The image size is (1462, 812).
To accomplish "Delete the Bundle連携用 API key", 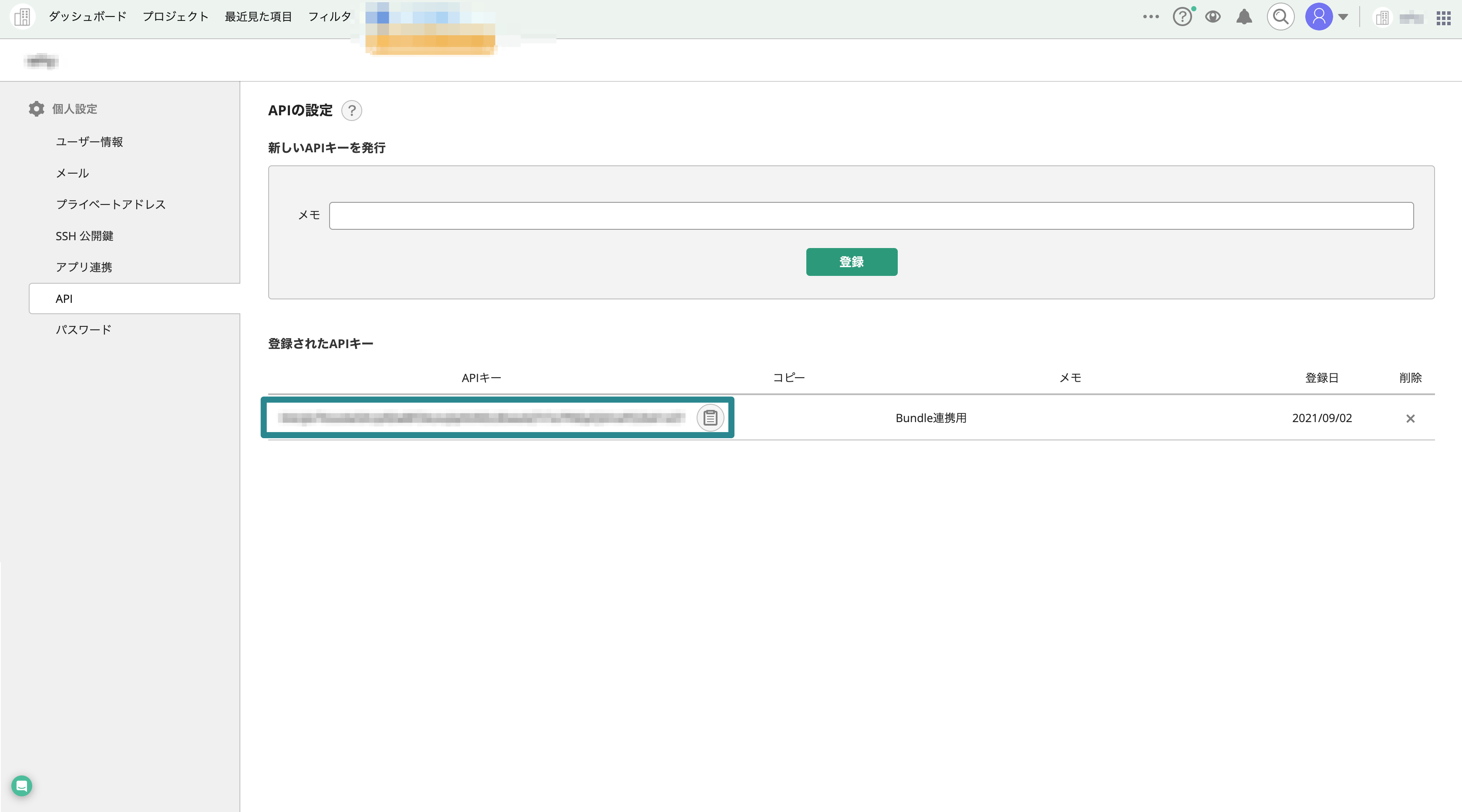I will coord(1410,419).
